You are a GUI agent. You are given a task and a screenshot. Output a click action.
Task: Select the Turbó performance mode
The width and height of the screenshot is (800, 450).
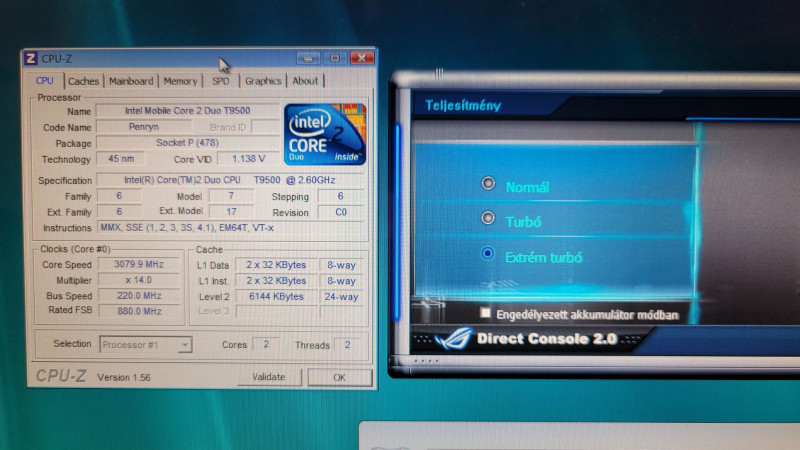tap(488, 218)
